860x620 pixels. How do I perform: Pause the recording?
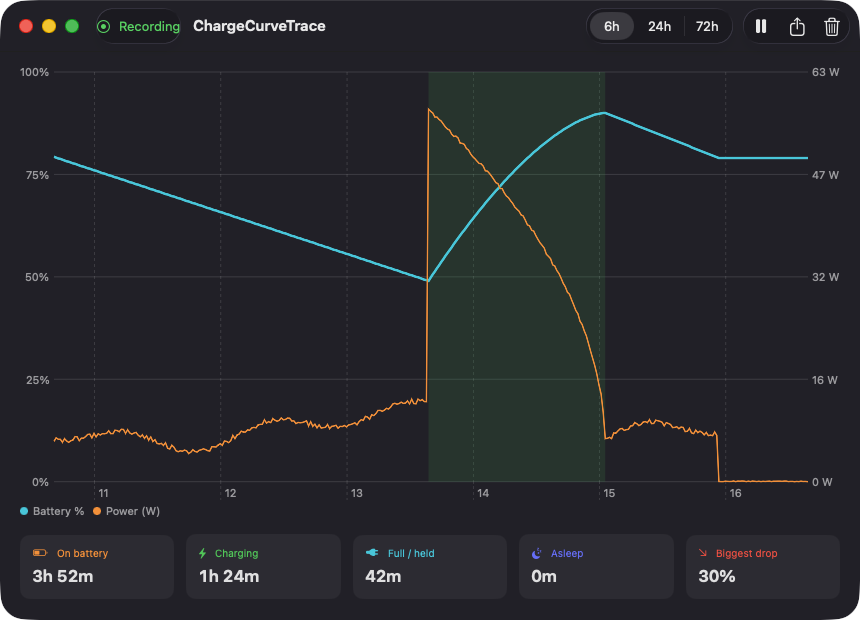point(761,26)
